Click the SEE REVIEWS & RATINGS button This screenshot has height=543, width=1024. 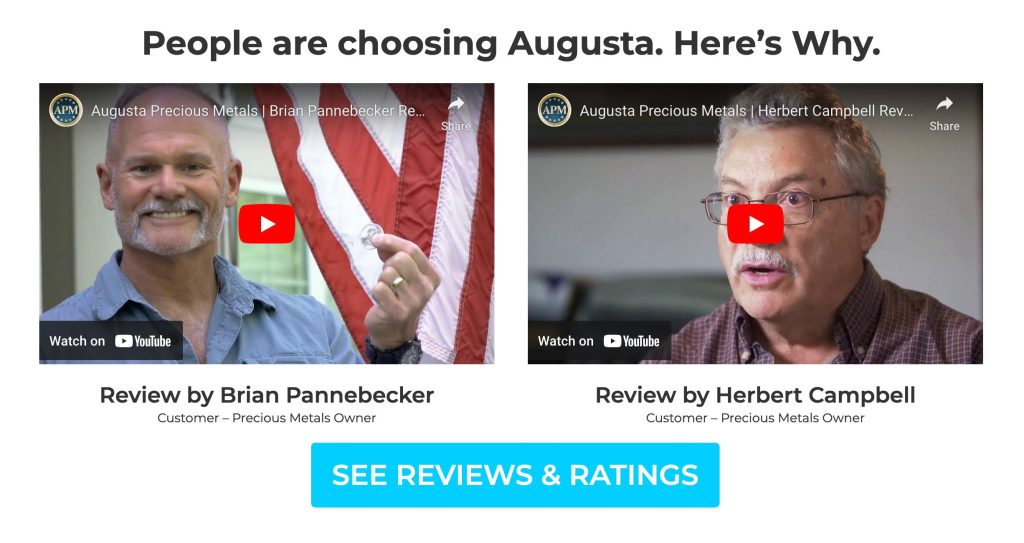pyautogui.click(x=515, y=475)
